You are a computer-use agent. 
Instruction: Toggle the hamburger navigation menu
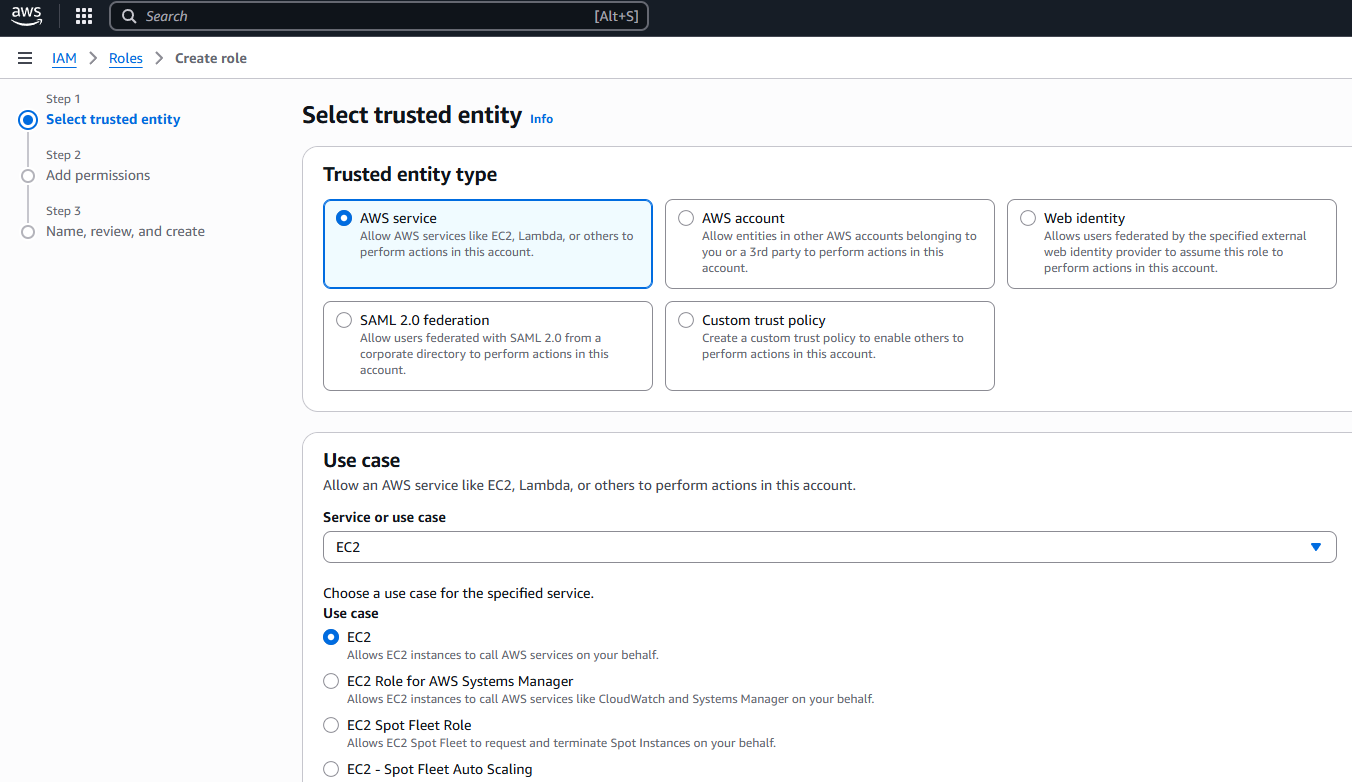25,59
